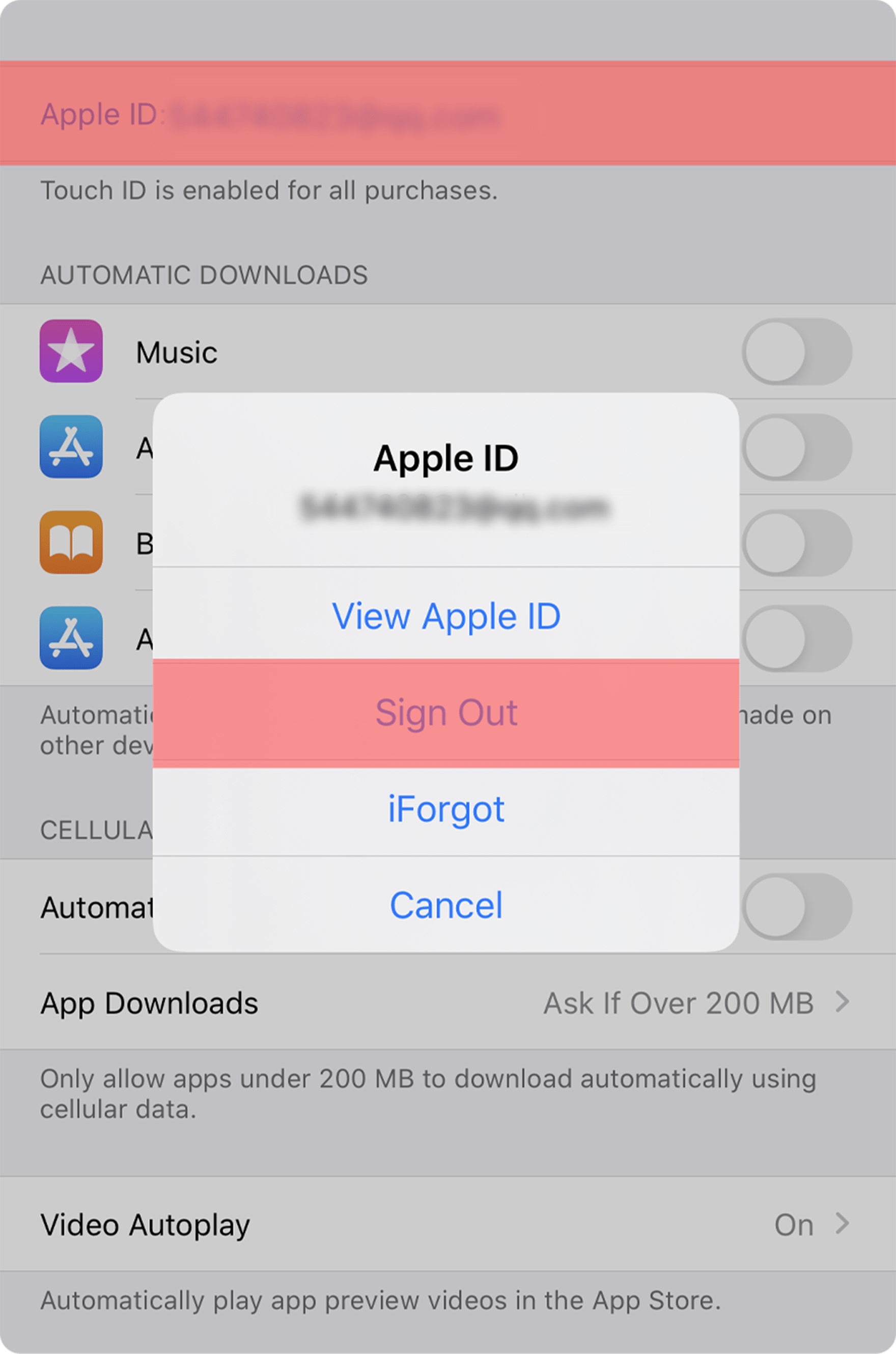The image size is (896, 1354).
Task: Tap Cancel in the Apple ID dialog
Action: pos(446,905)
